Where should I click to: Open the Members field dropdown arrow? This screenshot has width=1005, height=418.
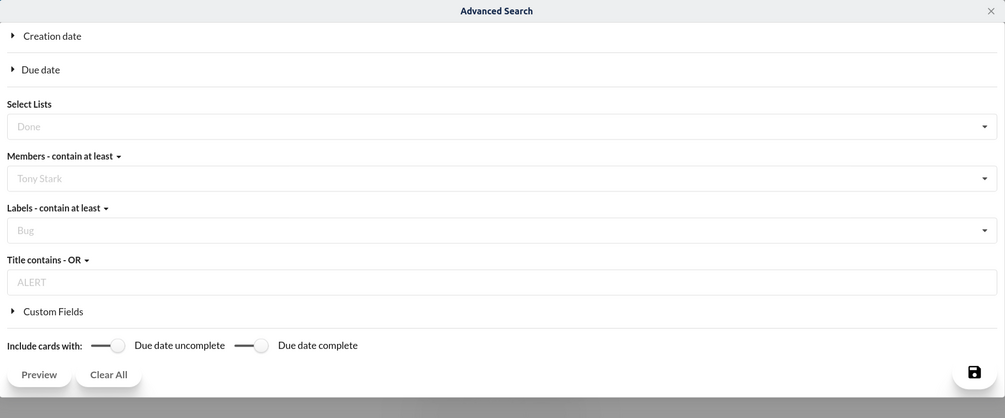[x=984, y=179]
